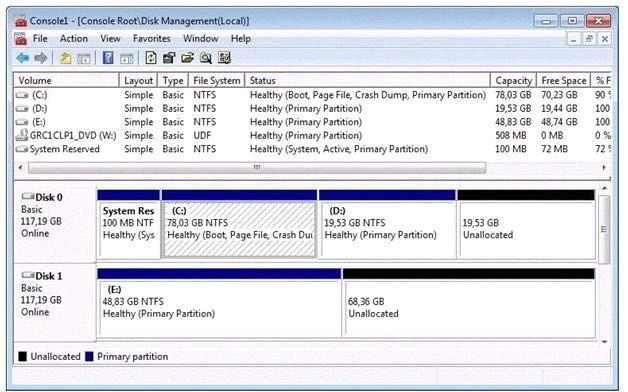
Task: Sort by the Layout column header
Action: click(139, 80)
